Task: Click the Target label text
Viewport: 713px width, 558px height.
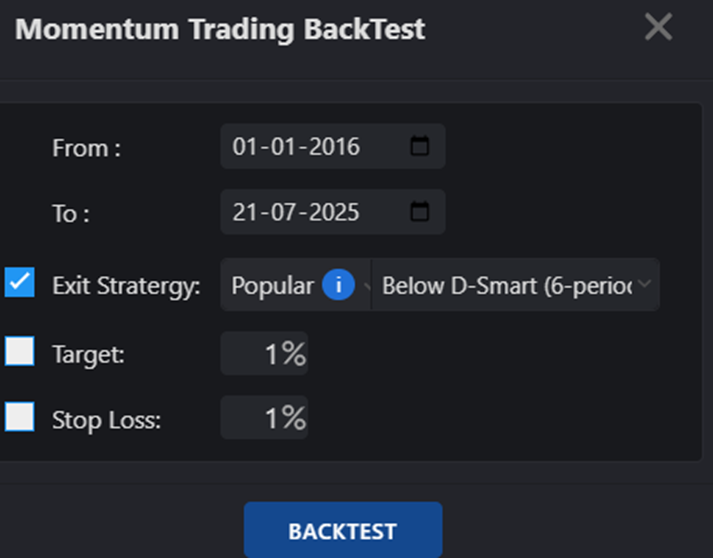Action: pos(88,354)
